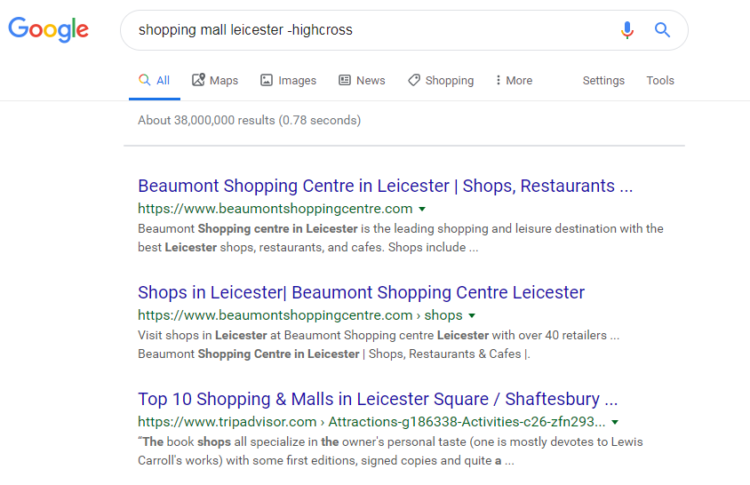Expand dropdown arrow beside beaumontshoppingcentre.com › shops URL
This screenshot has height=485, width=750.
coord(472,315)
